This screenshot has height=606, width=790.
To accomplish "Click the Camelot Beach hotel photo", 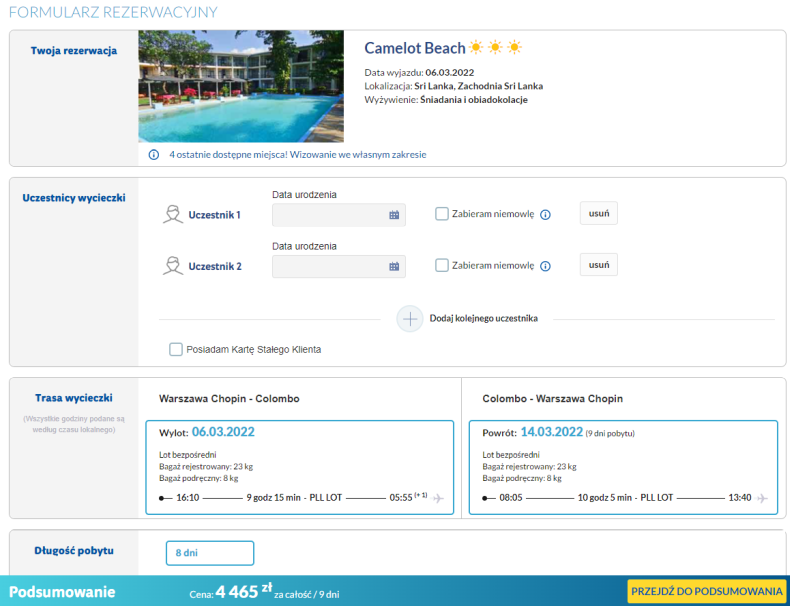I will [x=241, y=87].
